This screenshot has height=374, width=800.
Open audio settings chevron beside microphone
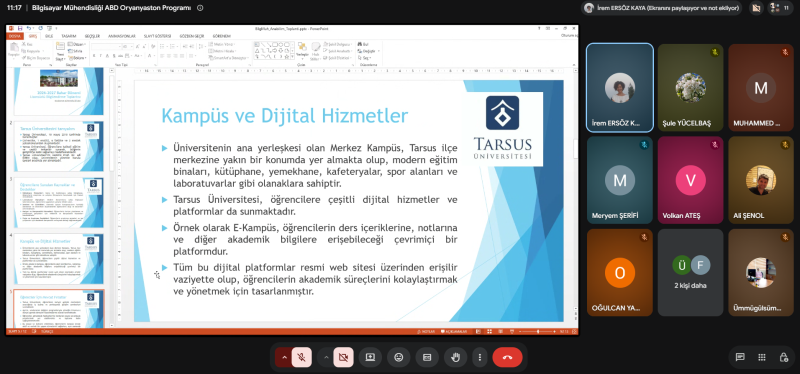pos(284,357)
